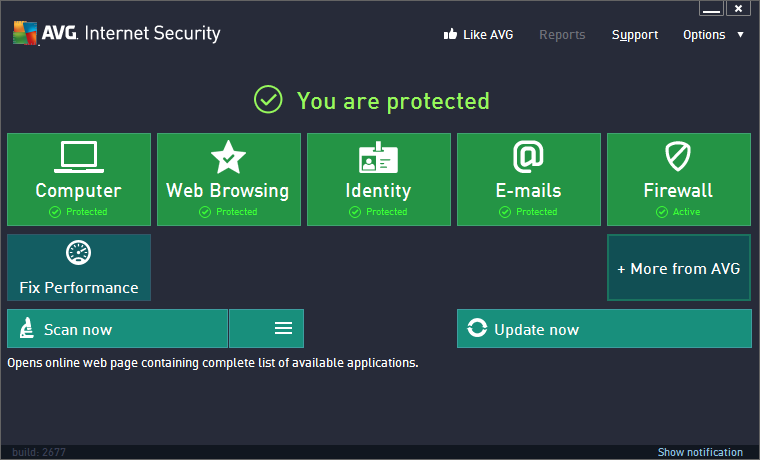Open the Reports menu item

coord(562,35)
